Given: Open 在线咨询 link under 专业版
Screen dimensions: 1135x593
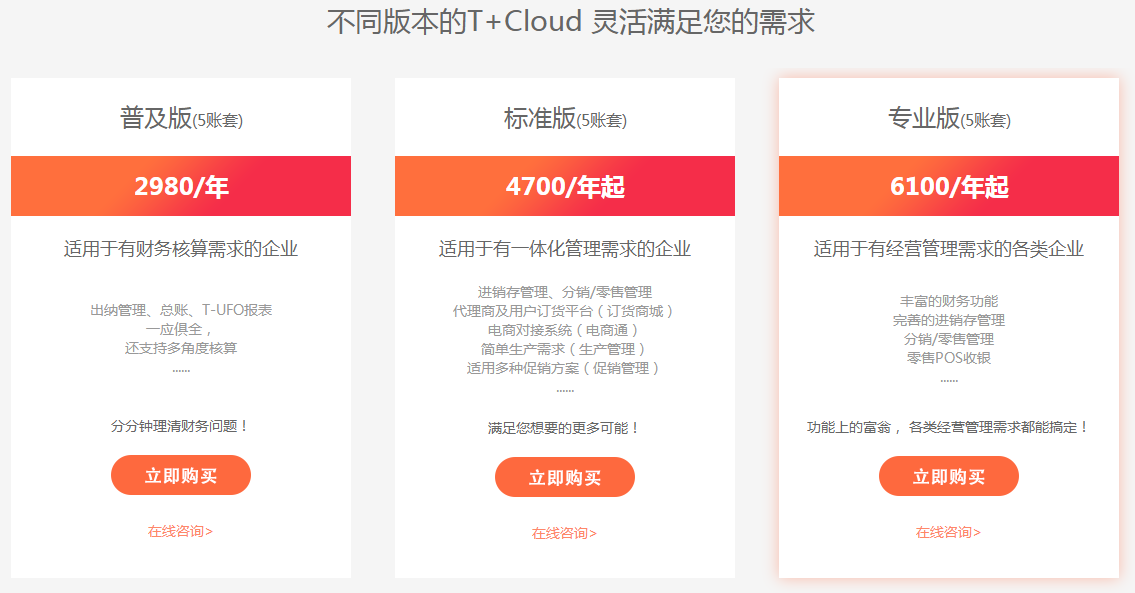Looking at the screenshot, I should [x=948, y=533].
